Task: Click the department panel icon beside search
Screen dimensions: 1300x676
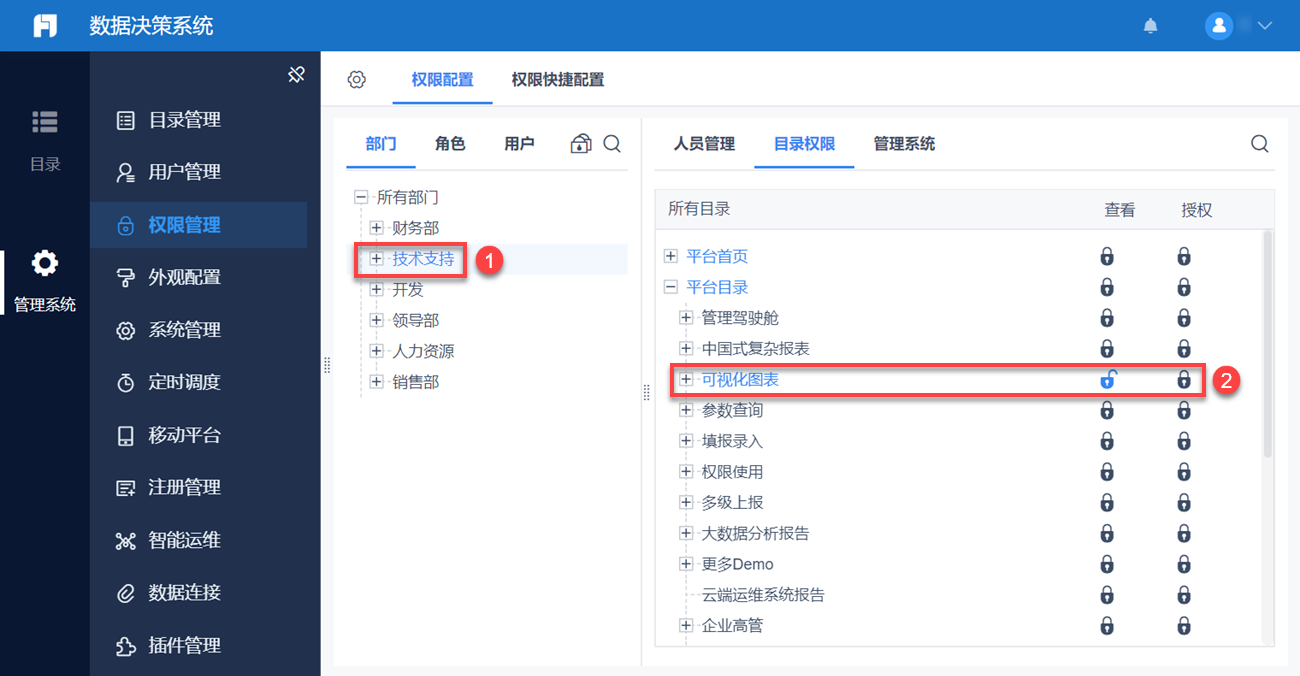Action: (x=581, y=144)
